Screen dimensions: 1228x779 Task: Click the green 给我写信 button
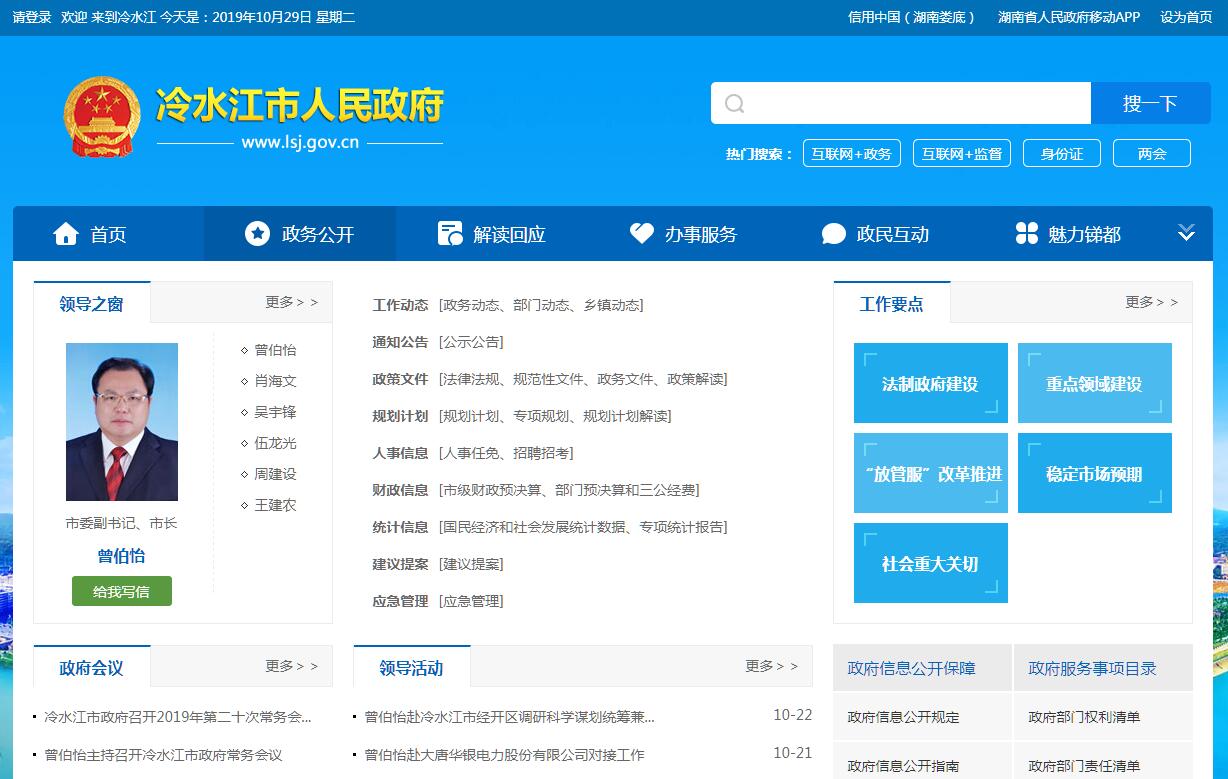122,591
